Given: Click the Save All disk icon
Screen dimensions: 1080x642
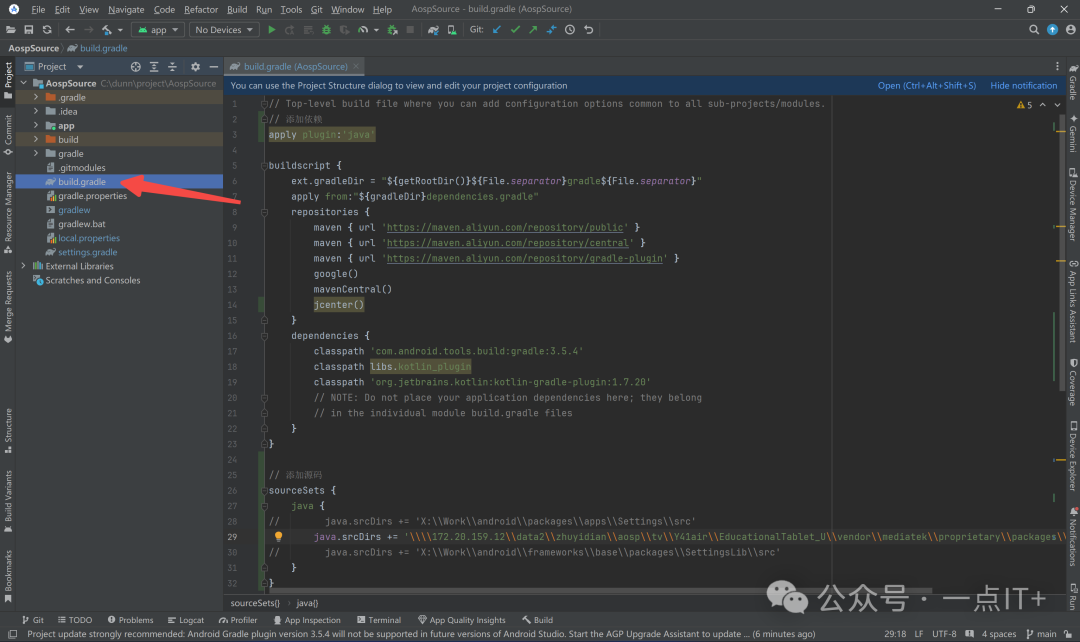Looking at the screenshot, I should (28, 30).
